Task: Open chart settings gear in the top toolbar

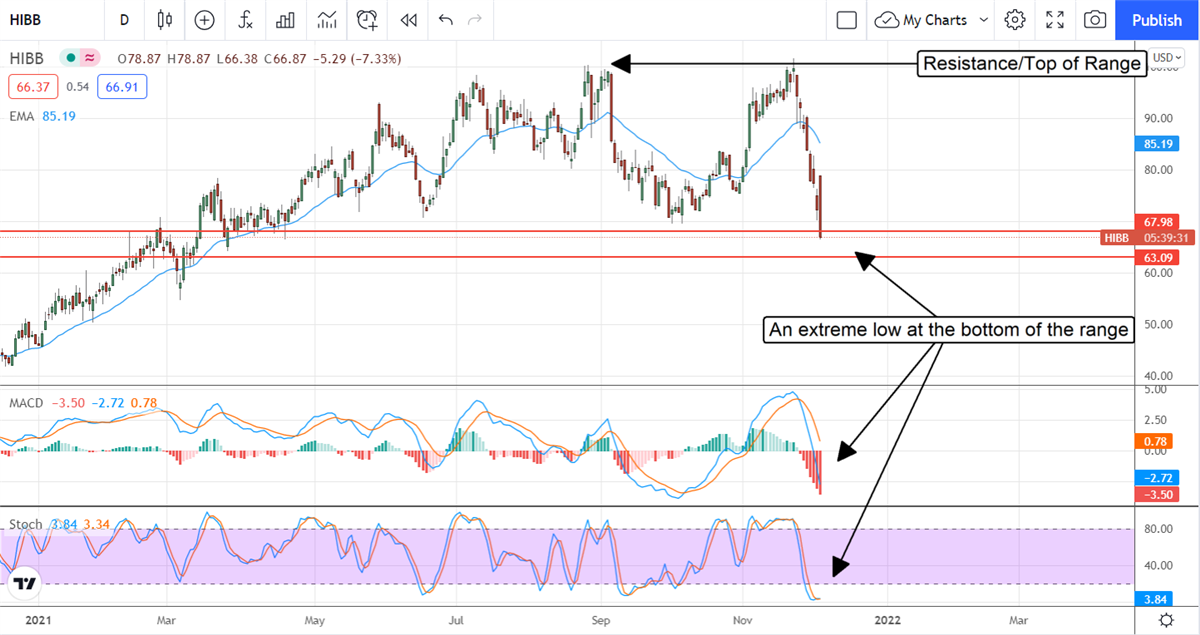Action: [x=1015, y=19]
